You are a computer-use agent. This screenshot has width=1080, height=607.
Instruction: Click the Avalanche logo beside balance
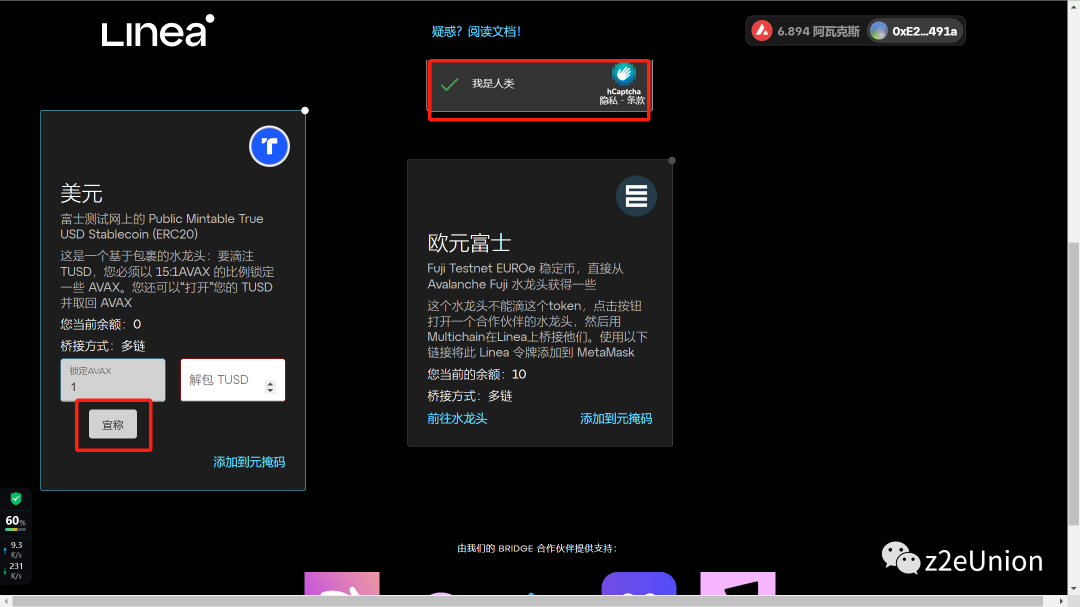[763, 30]
